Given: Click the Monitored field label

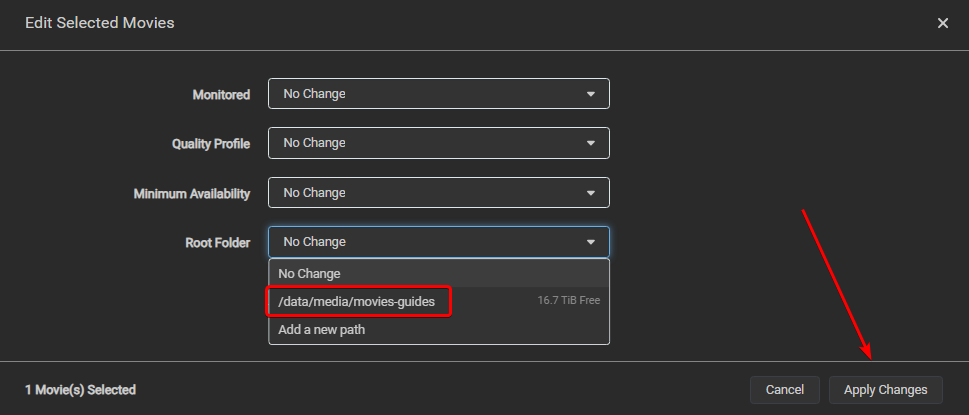Looking at the screenshot, I should 221,95.
